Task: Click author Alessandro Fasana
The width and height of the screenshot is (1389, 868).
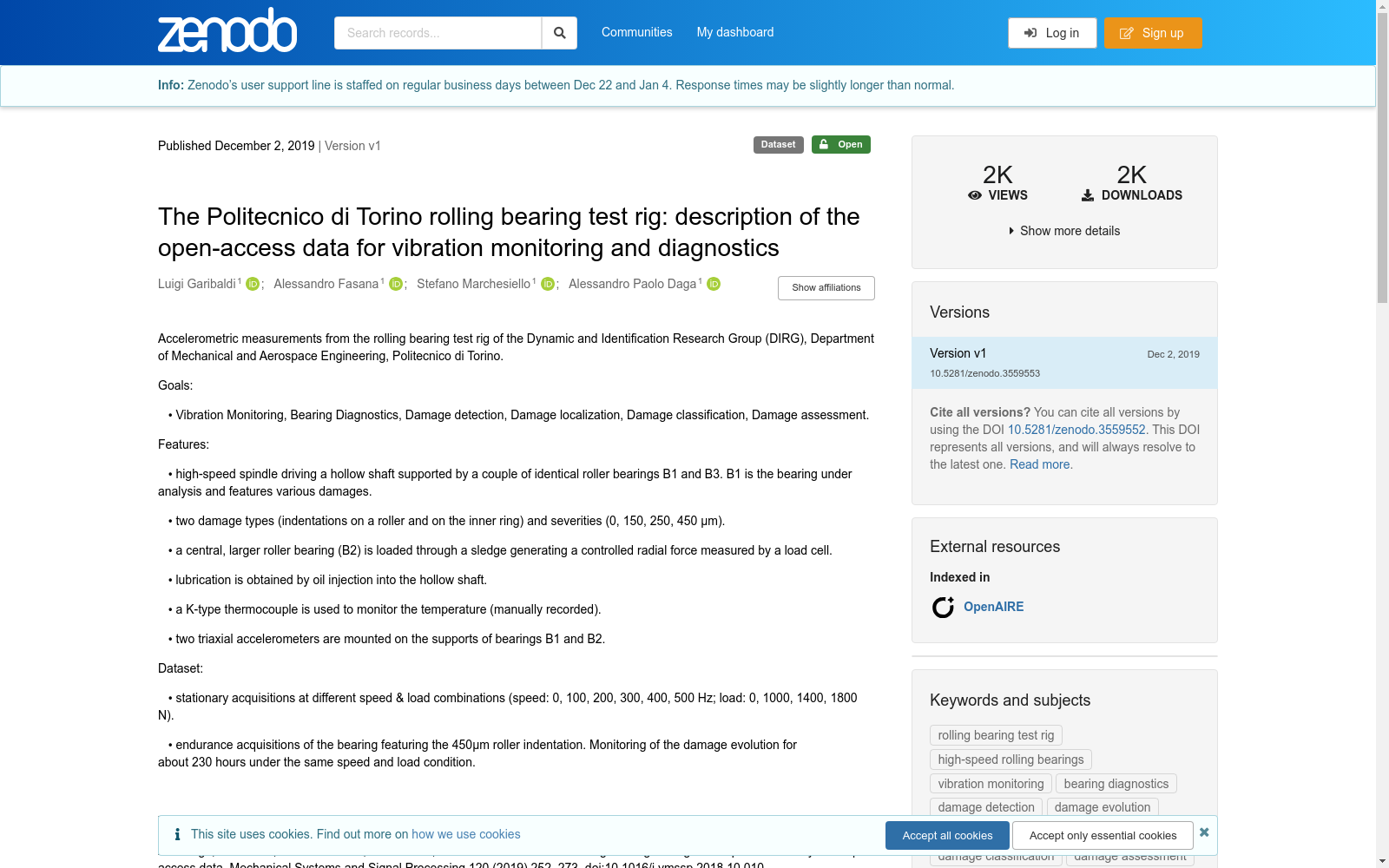Action: tap(326, 284)
